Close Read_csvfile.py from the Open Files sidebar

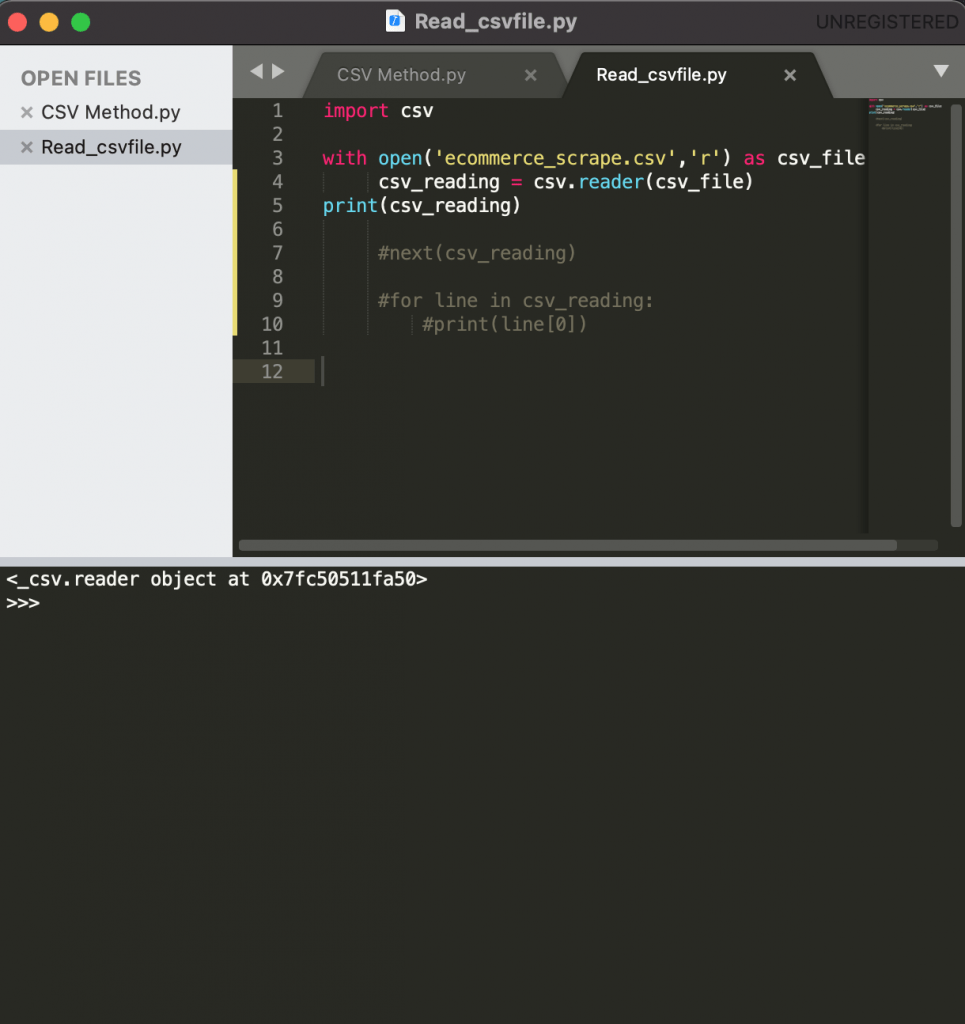(27, 148)
